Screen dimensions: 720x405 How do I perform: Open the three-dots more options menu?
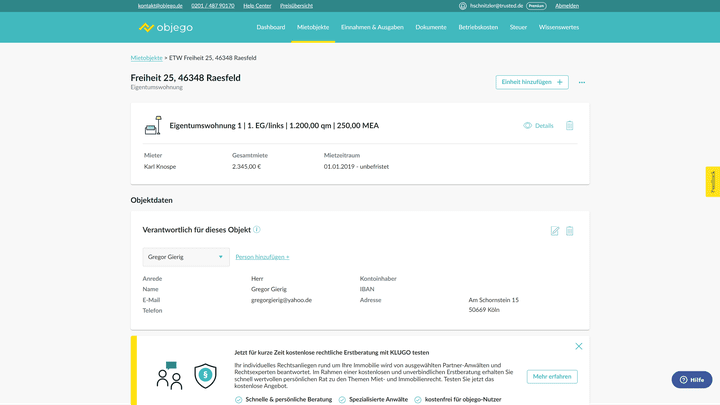[x=582, y=83]
